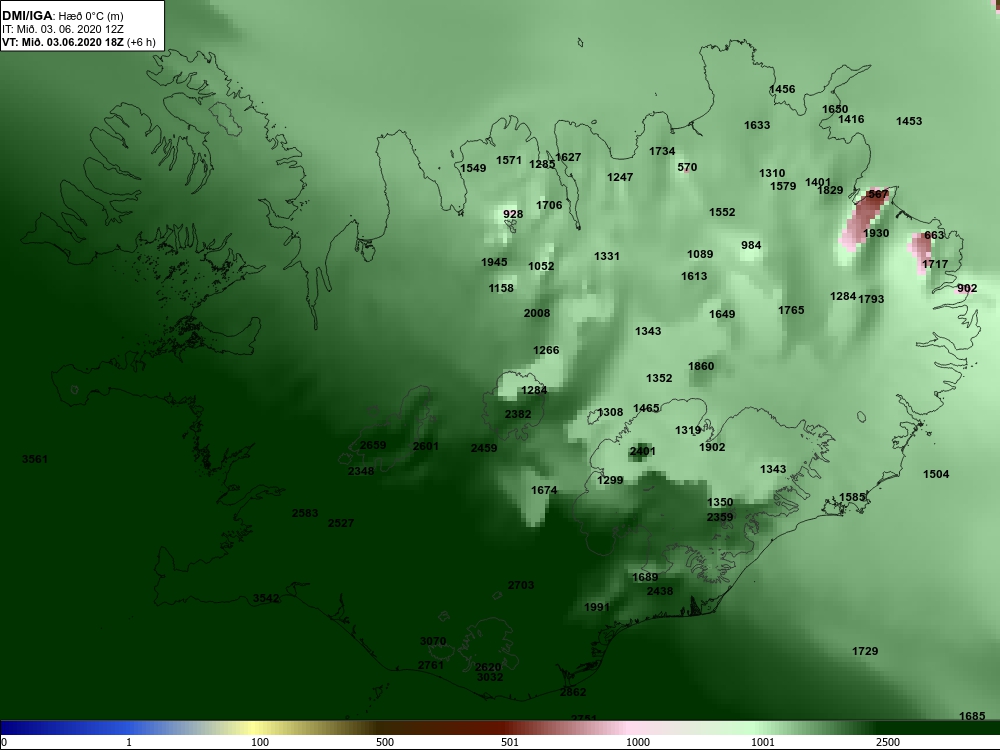Click the map value 2659
The height and width of the screenshot is (750, 1000).
[372, 445]
